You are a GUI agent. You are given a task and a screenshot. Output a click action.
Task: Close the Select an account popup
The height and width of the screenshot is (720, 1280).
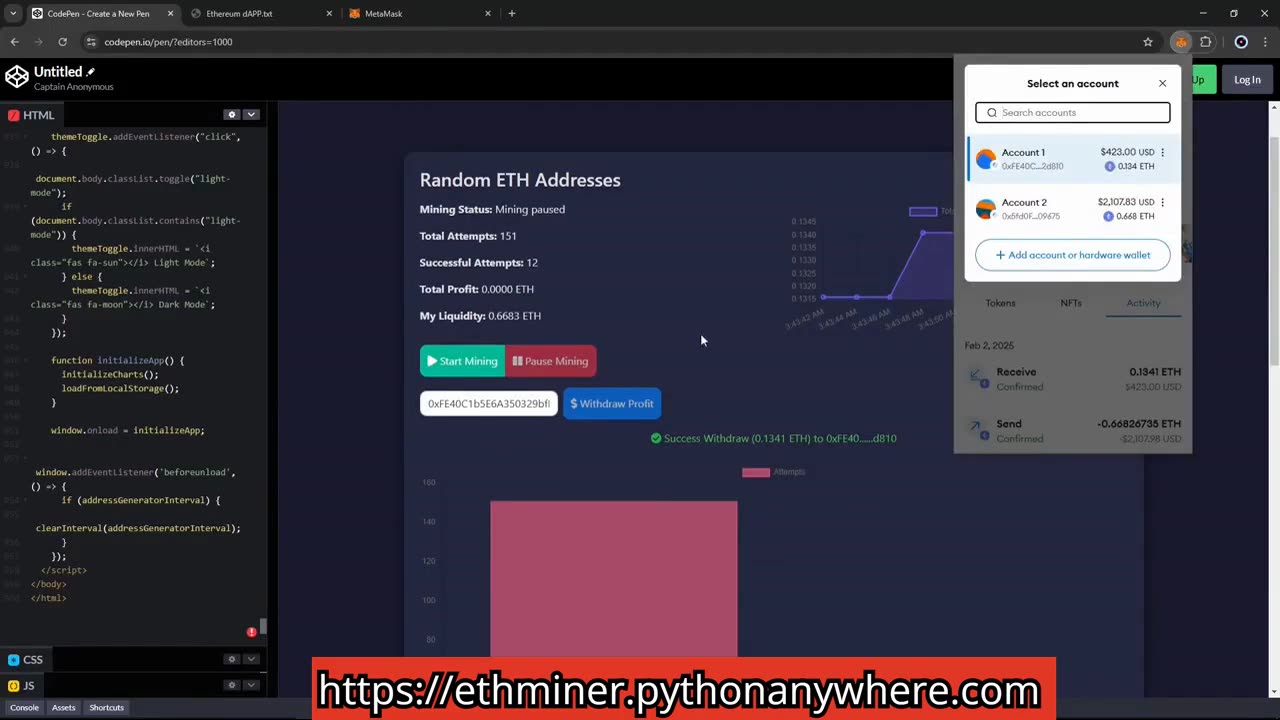(x=1162, y=83)
